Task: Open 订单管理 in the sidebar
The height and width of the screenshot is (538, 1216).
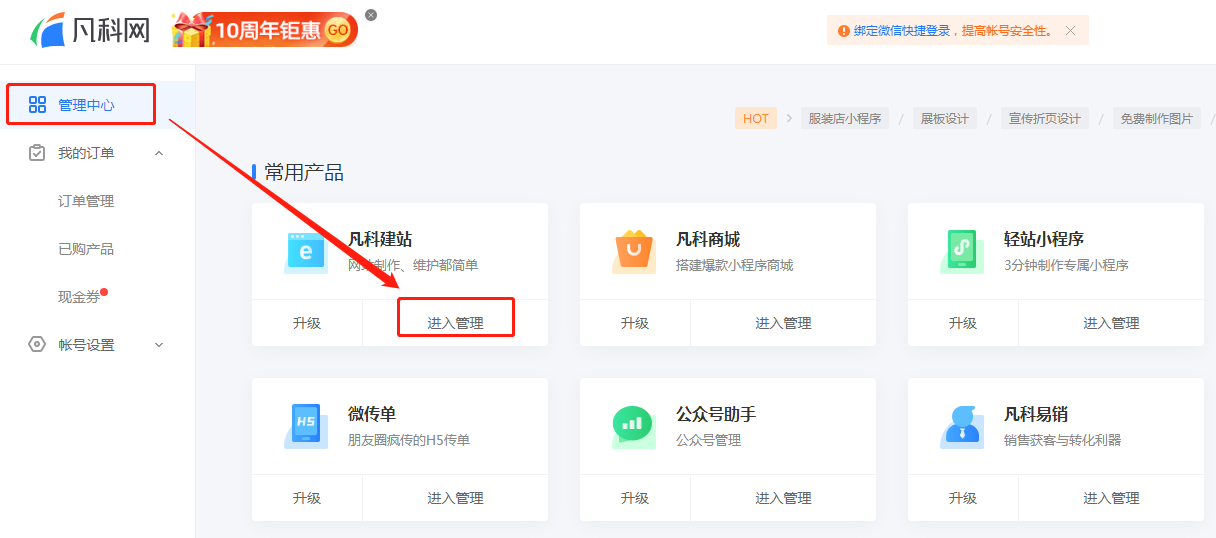Action: pos(86,201)
